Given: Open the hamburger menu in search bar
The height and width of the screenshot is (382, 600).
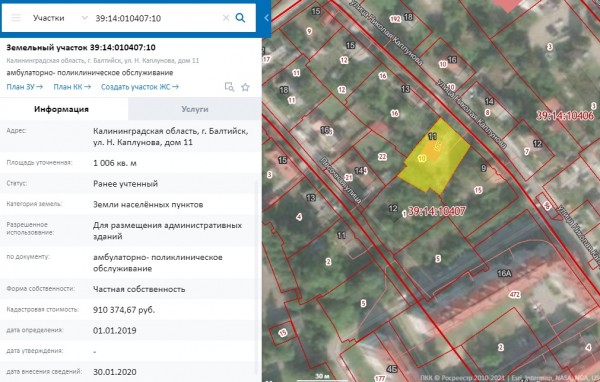Looking at the screenshot, I should pos(16,18).
